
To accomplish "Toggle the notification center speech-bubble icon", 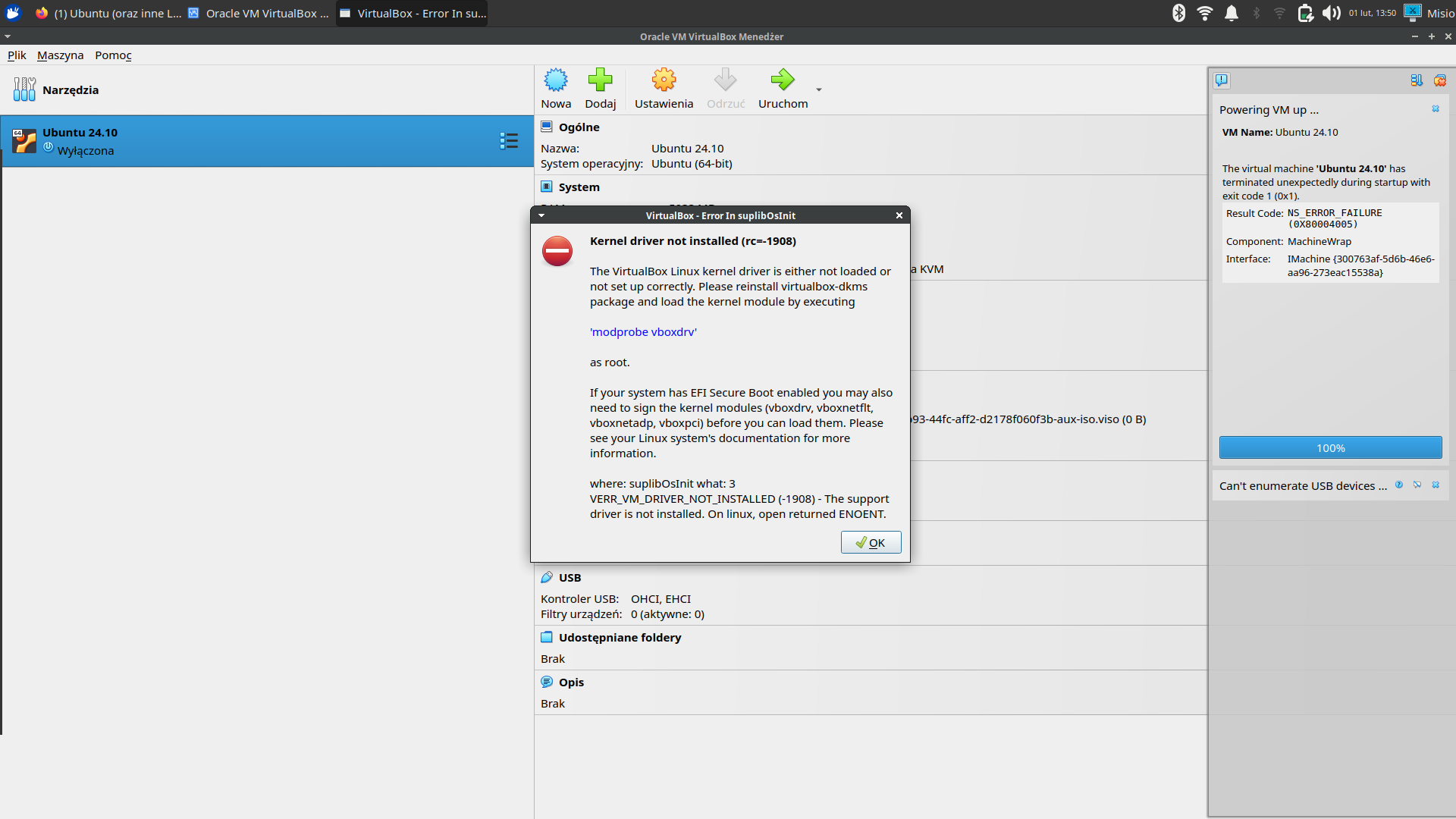I will (x=1222, y=80).
